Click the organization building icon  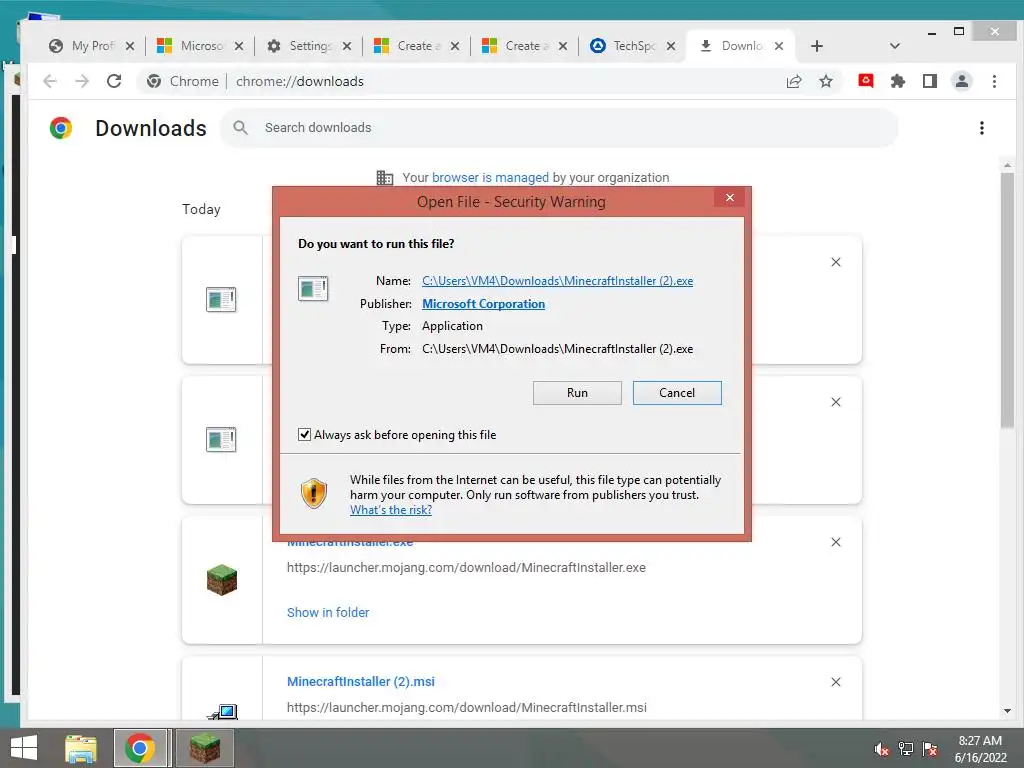[x=385, y=178]
